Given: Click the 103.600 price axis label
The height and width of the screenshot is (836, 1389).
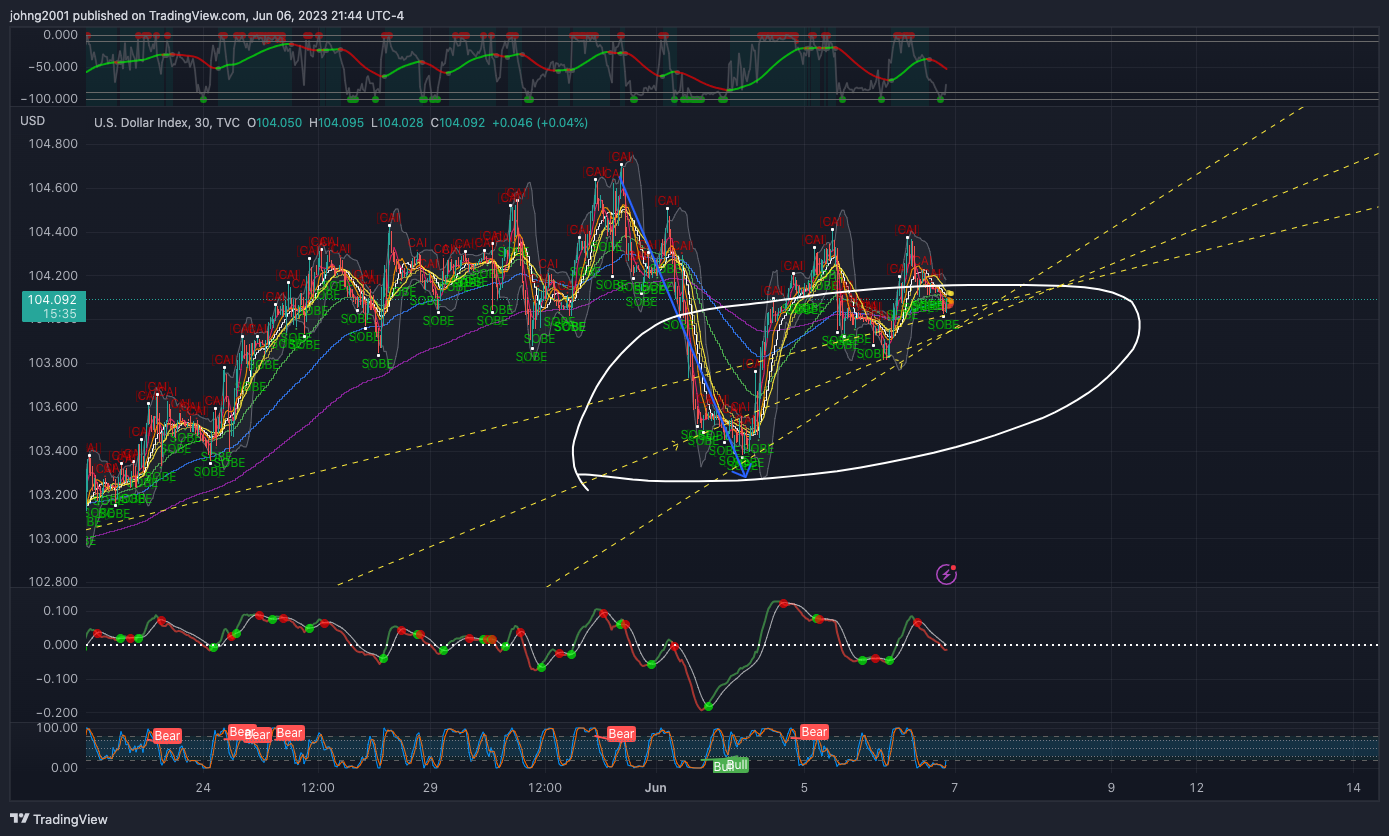Looking at the screenshot, I should [53, 407].
